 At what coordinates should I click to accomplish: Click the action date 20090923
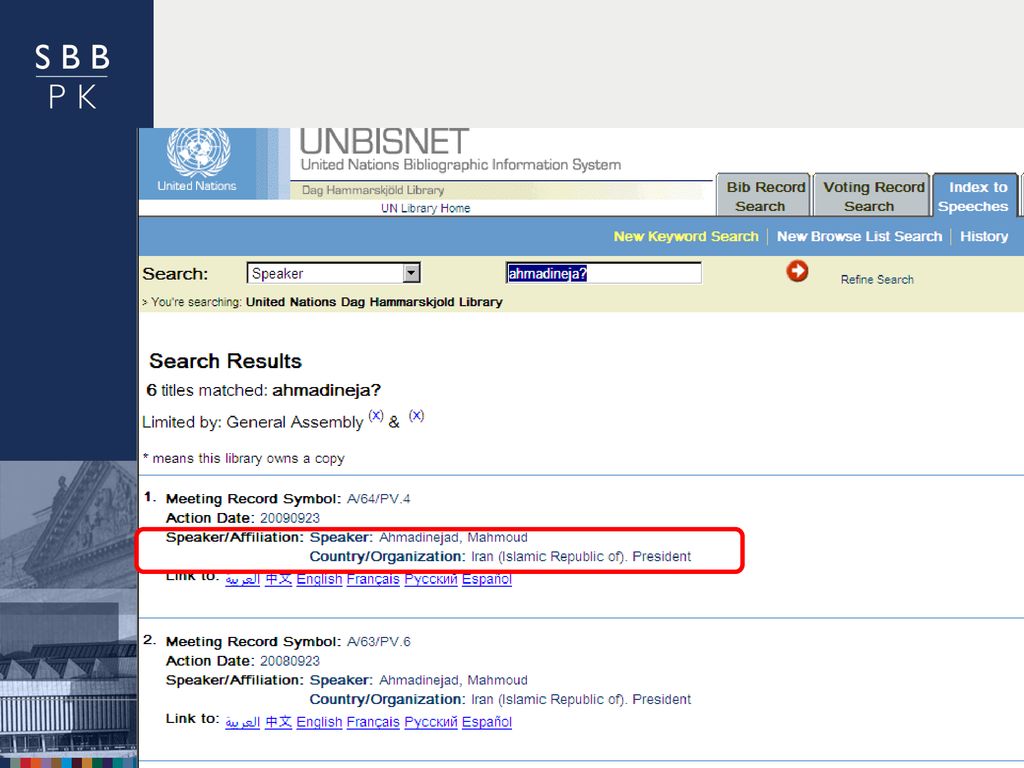[x=290, y=519]
